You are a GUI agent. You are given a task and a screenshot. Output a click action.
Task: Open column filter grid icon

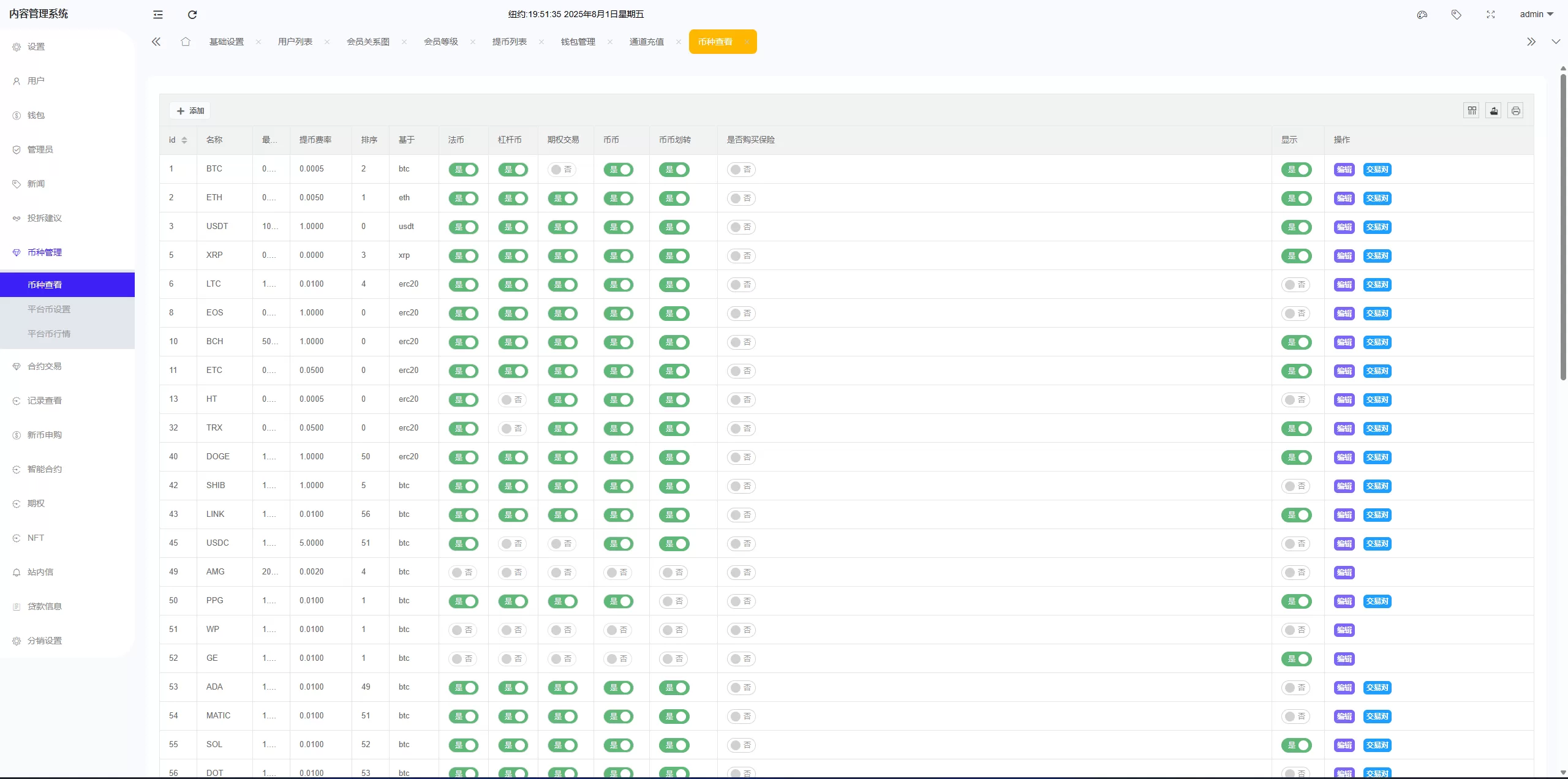[x=1472, y=111]
